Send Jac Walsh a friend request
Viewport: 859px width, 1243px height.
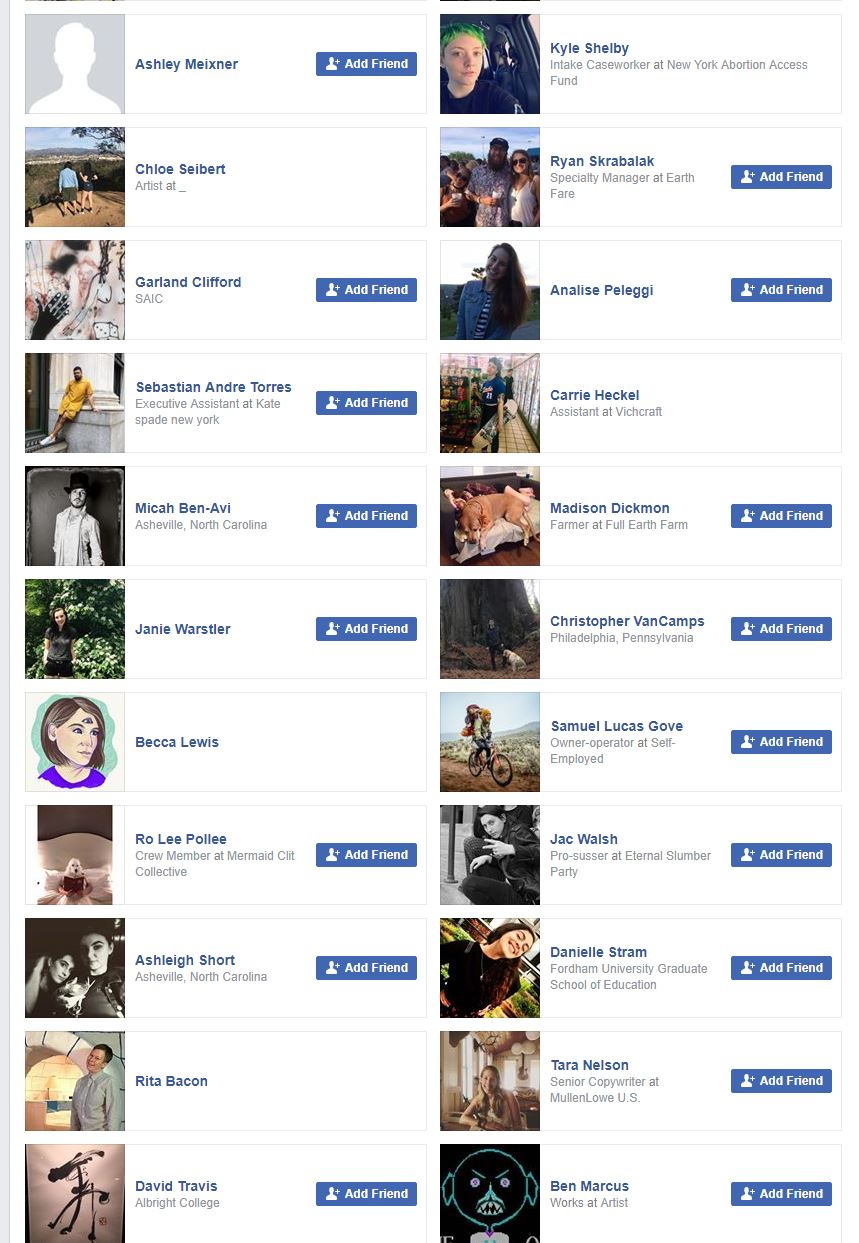pos(781,855)
